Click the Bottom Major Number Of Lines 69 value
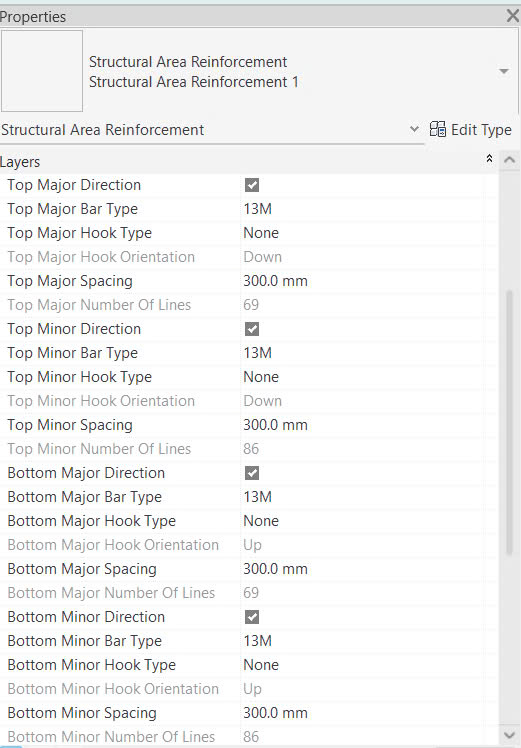521x748 pixels. click(x=251, y=593)
